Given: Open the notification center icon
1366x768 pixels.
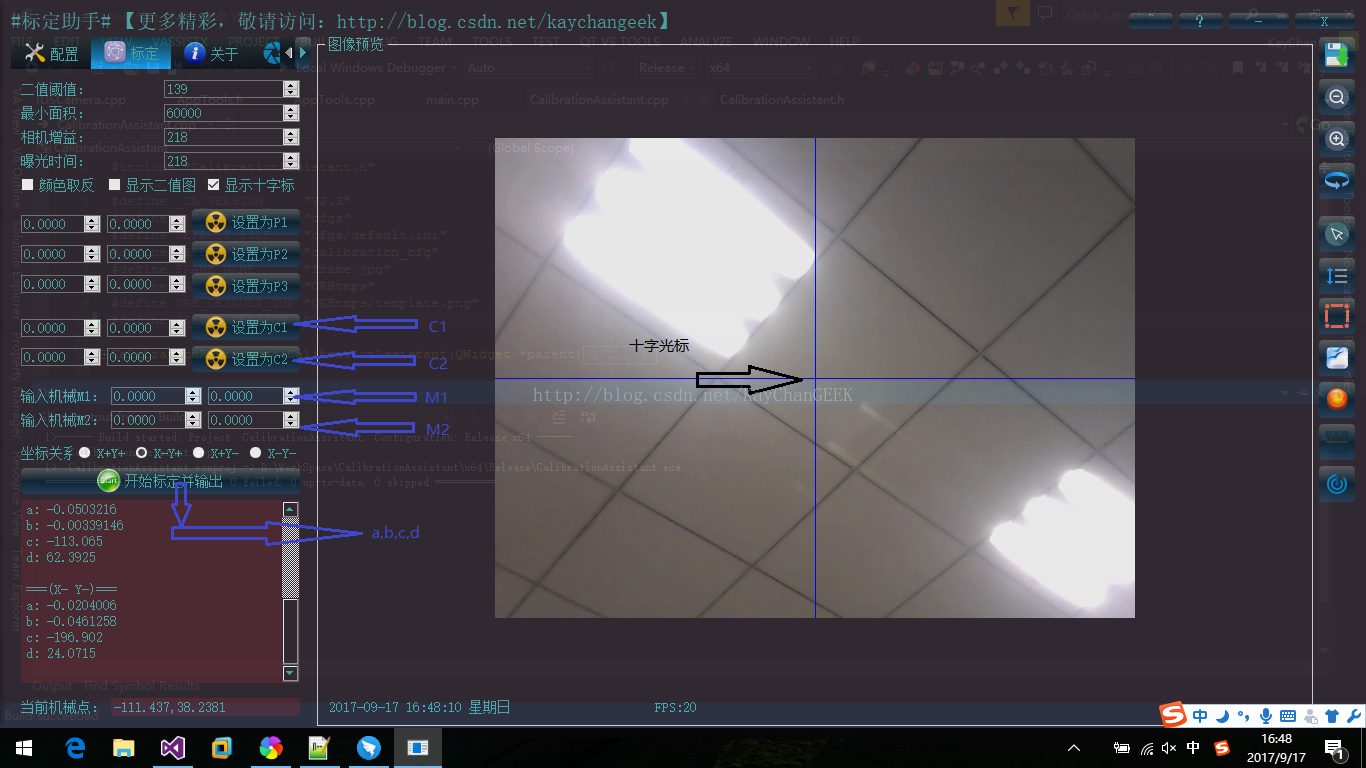Looking at the screenshot, I should (1334, 748).
